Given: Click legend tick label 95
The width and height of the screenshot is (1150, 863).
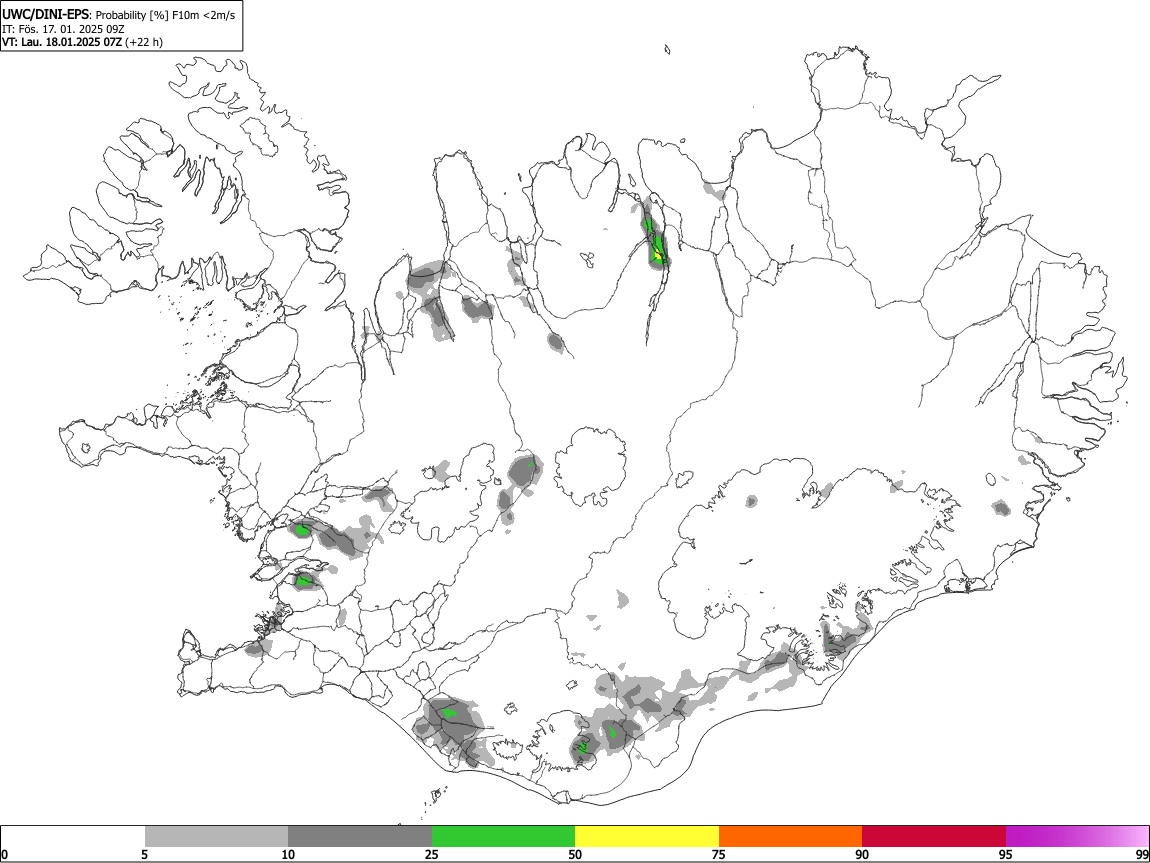Looking at the screenshot, I should 1006,854.
